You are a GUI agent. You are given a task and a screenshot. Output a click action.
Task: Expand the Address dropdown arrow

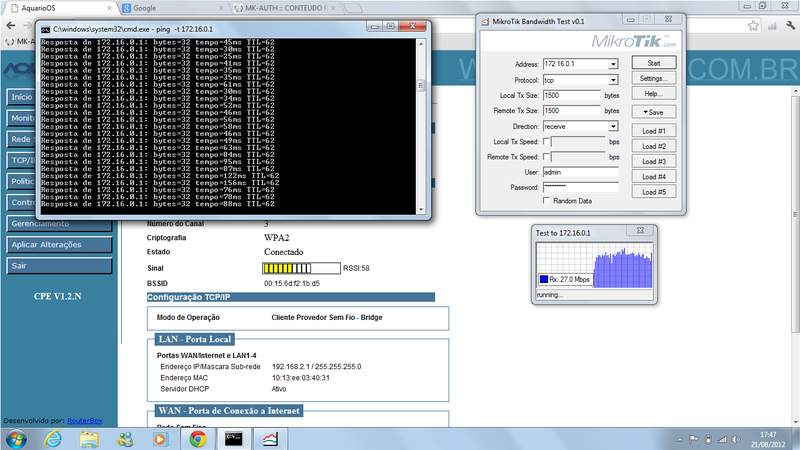pyautogui.click(x=613, y=64)
